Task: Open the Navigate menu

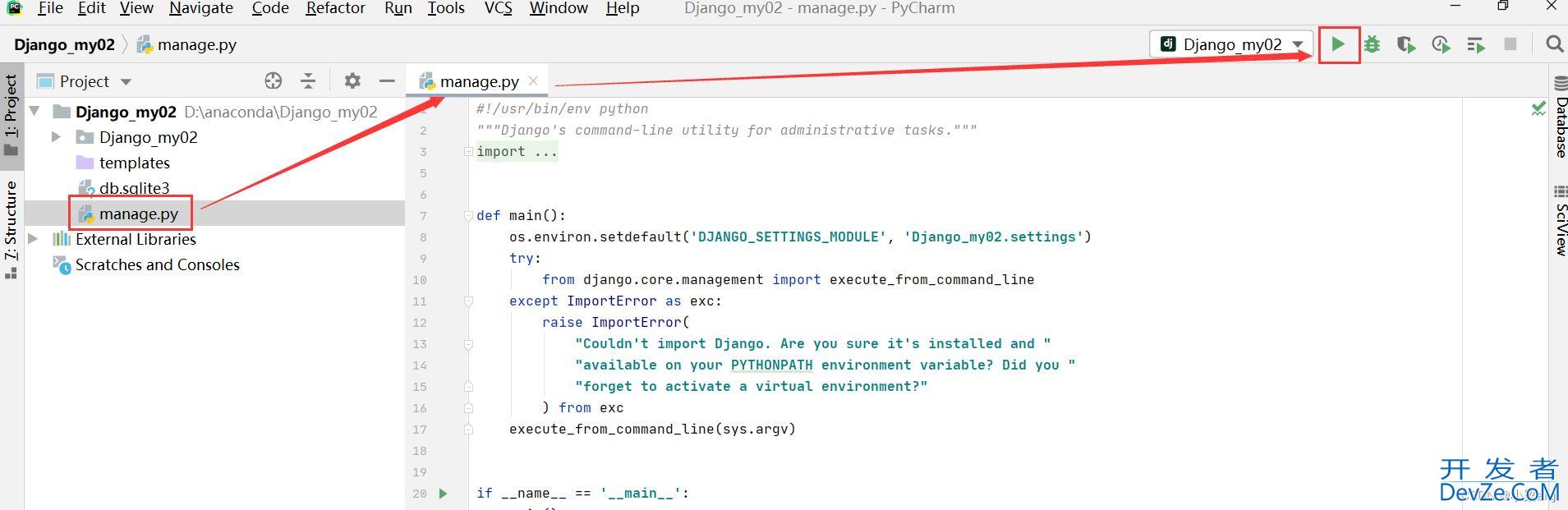Action: 201,8
